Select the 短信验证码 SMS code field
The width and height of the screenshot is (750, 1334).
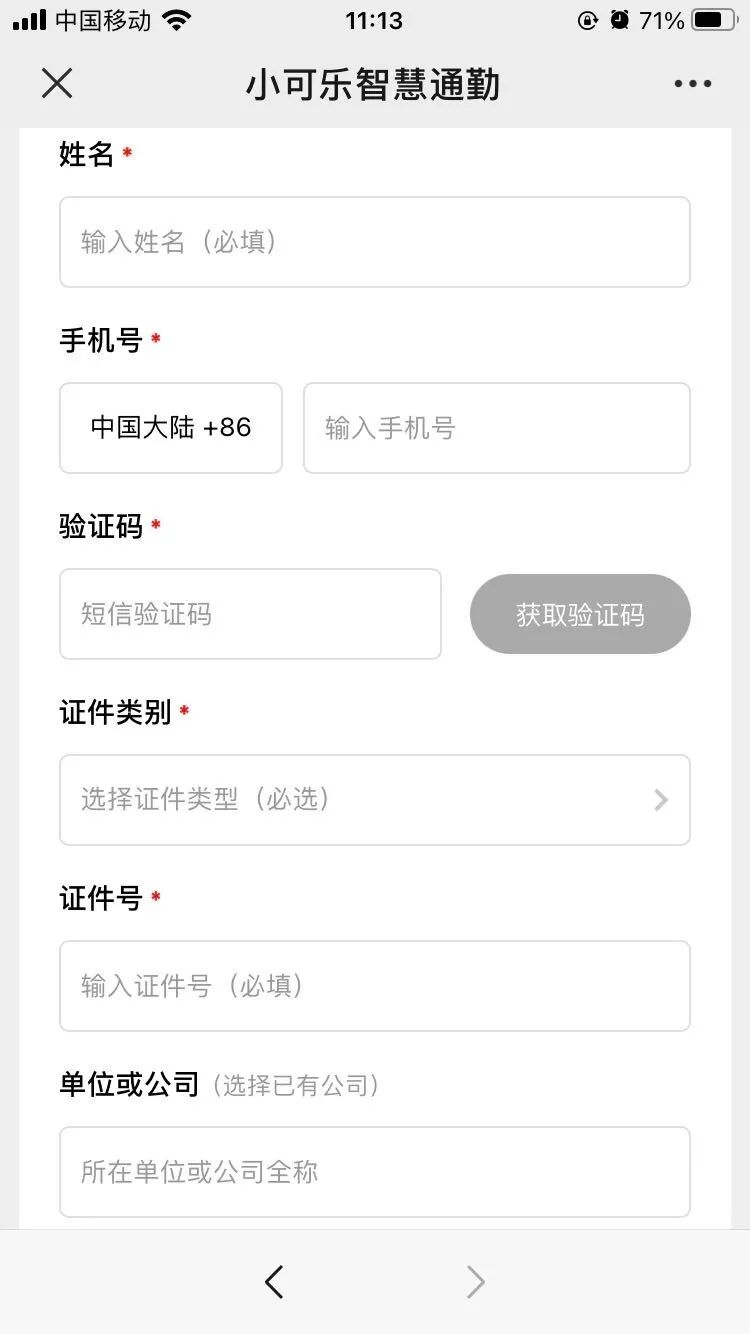[x=250, y=614]
